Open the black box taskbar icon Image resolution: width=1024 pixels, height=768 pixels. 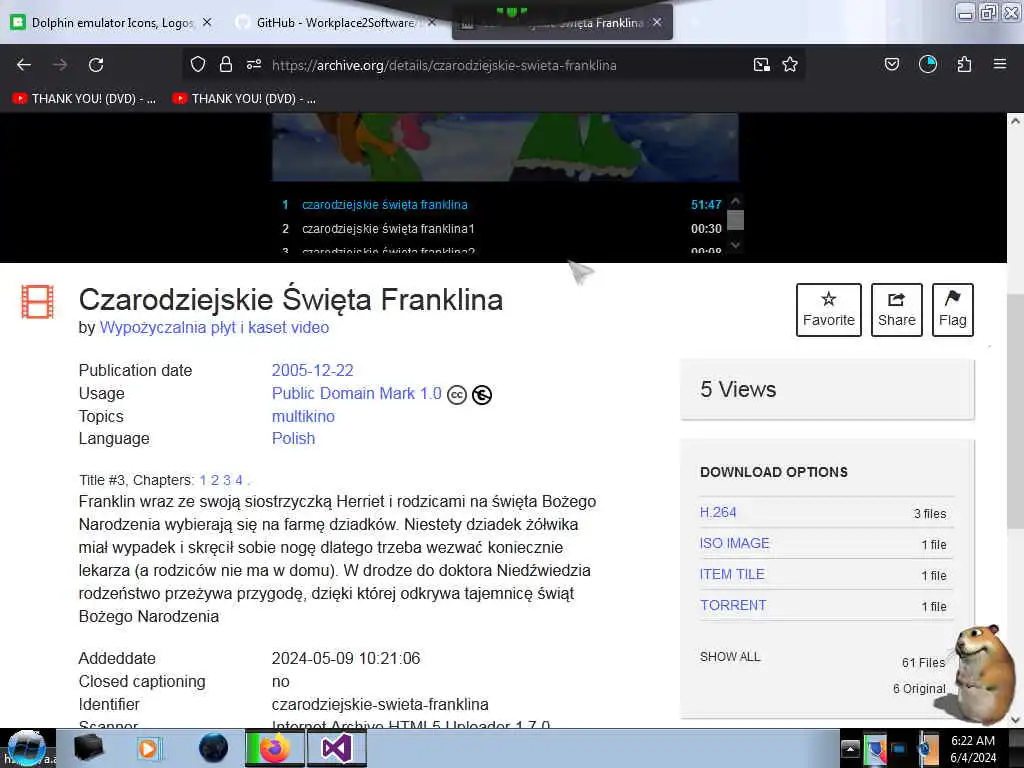click(88, 748)
